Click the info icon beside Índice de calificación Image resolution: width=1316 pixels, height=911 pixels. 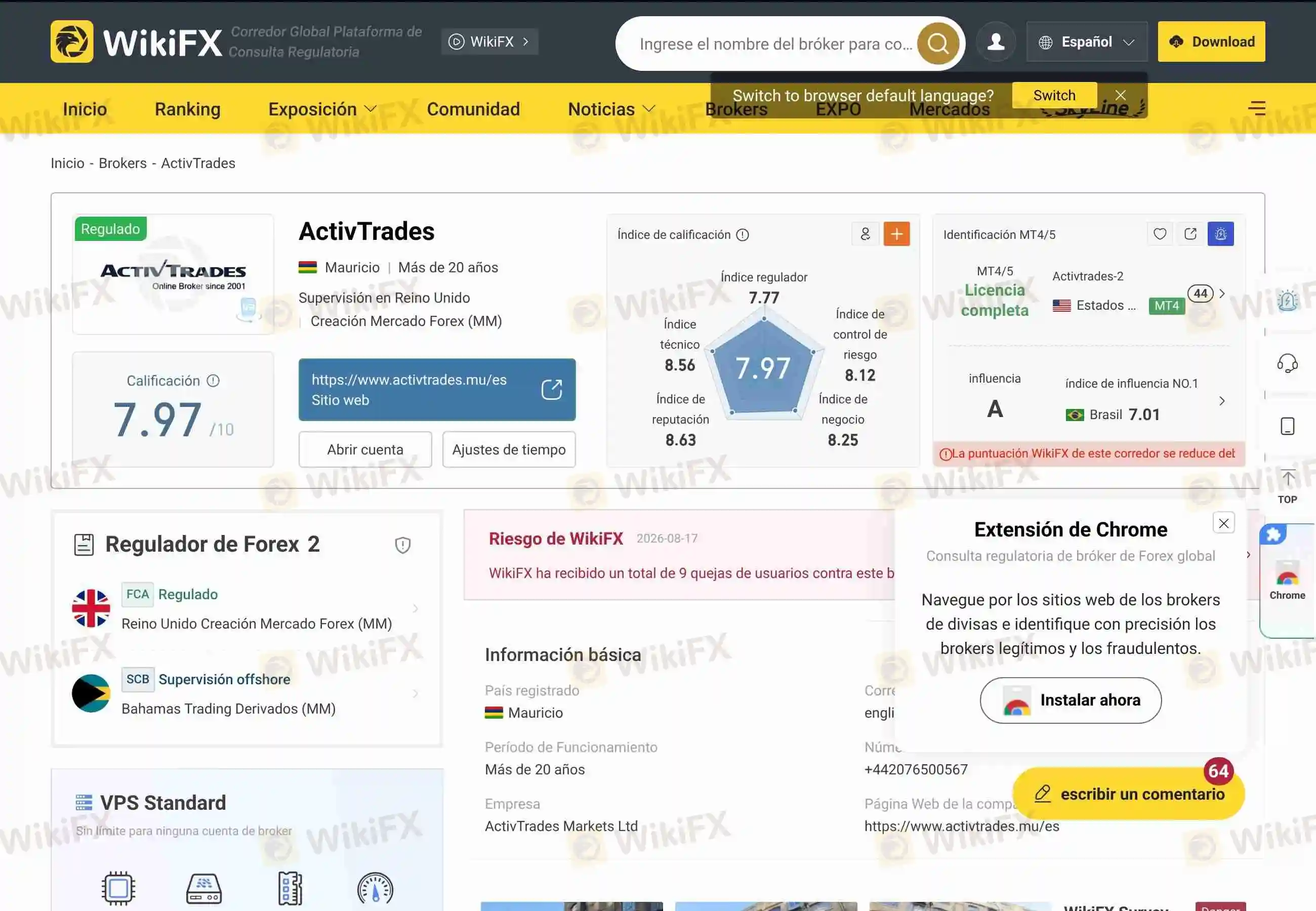743,235
